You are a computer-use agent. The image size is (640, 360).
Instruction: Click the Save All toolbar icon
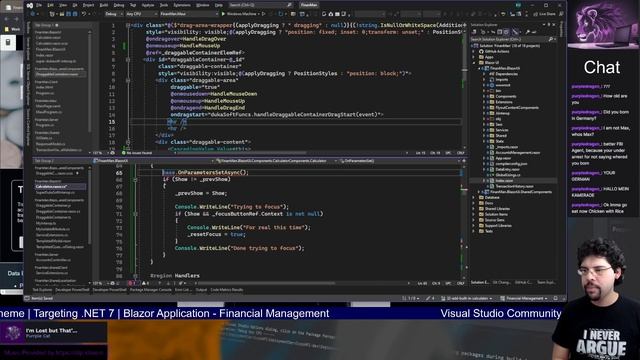pyautogui.click(x=76, y=14)
